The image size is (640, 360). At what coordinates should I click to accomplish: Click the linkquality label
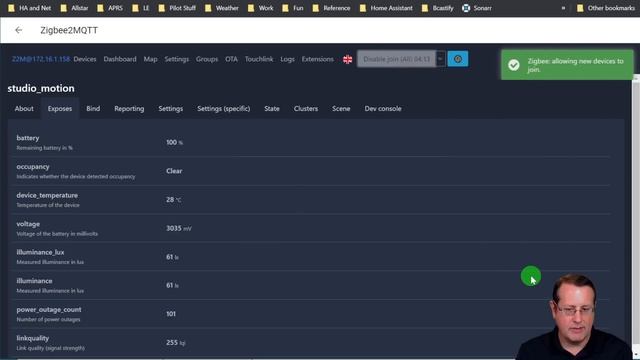33,338
